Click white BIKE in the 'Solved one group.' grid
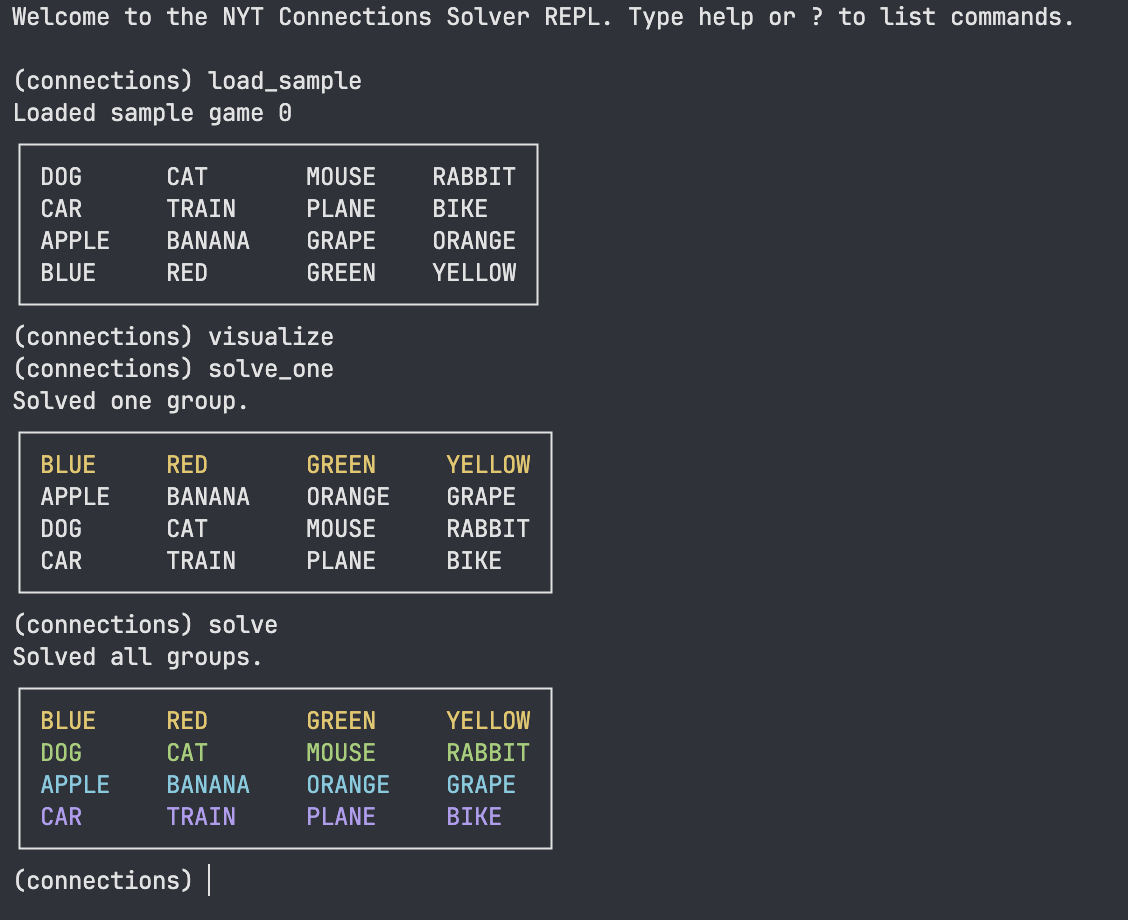Image resolution: width=1128 pixels, height=920 pixels. (474, 560)
